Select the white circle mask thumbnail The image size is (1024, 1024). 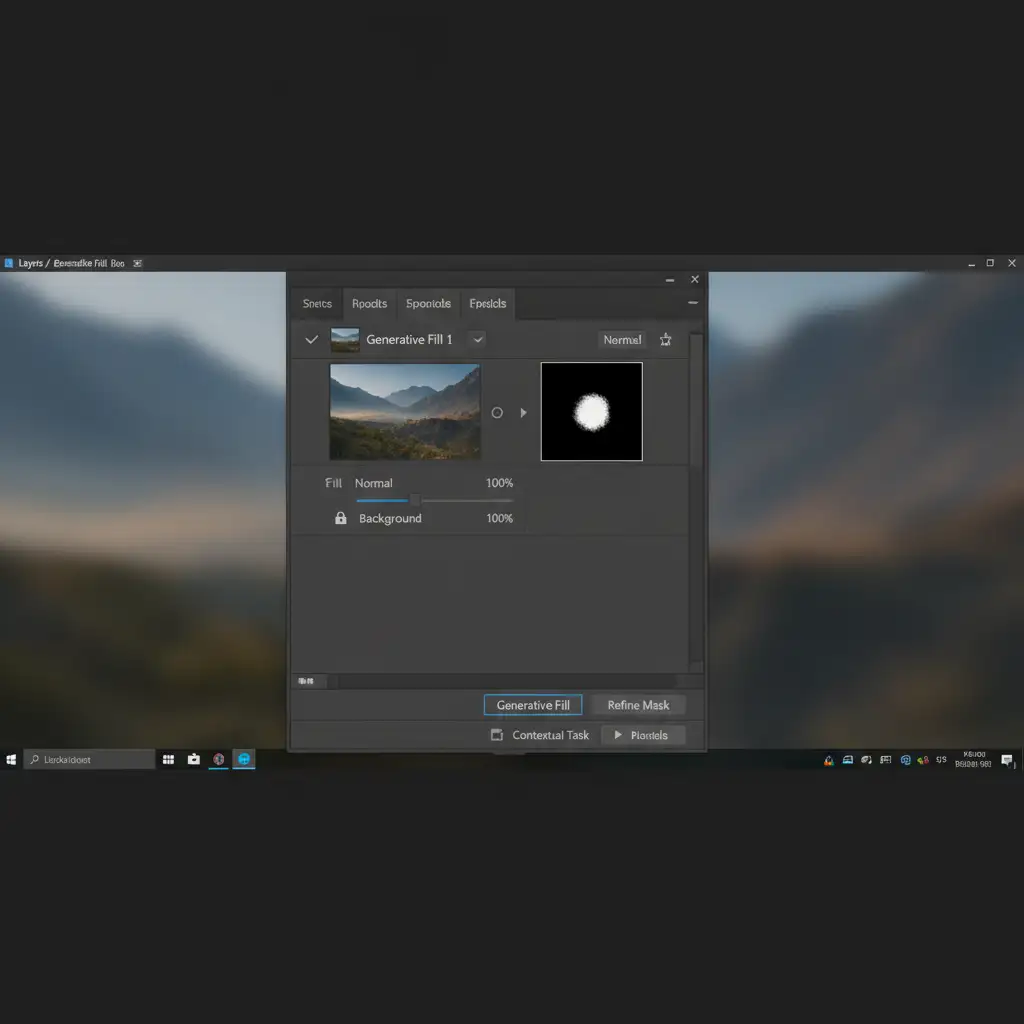(x=592, y=412)
